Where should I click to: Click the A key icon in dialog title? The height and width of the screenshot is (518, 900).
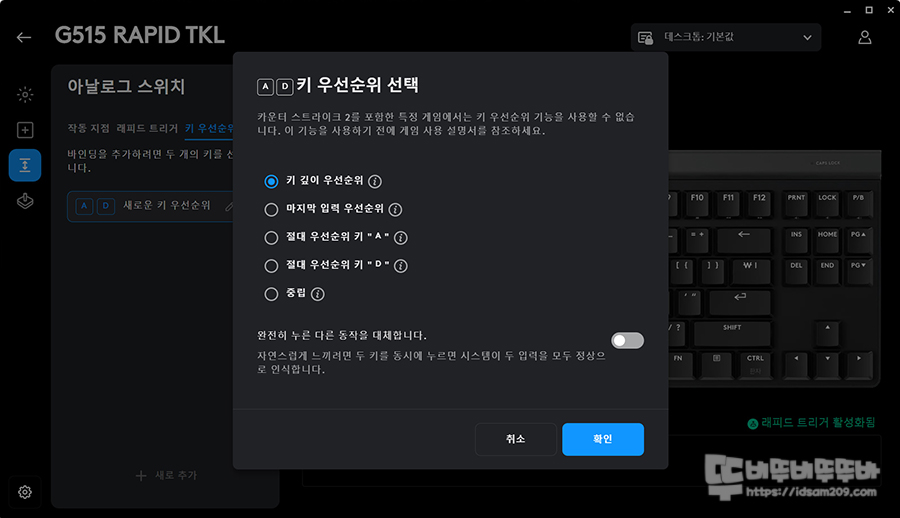[x=265, y=87]
